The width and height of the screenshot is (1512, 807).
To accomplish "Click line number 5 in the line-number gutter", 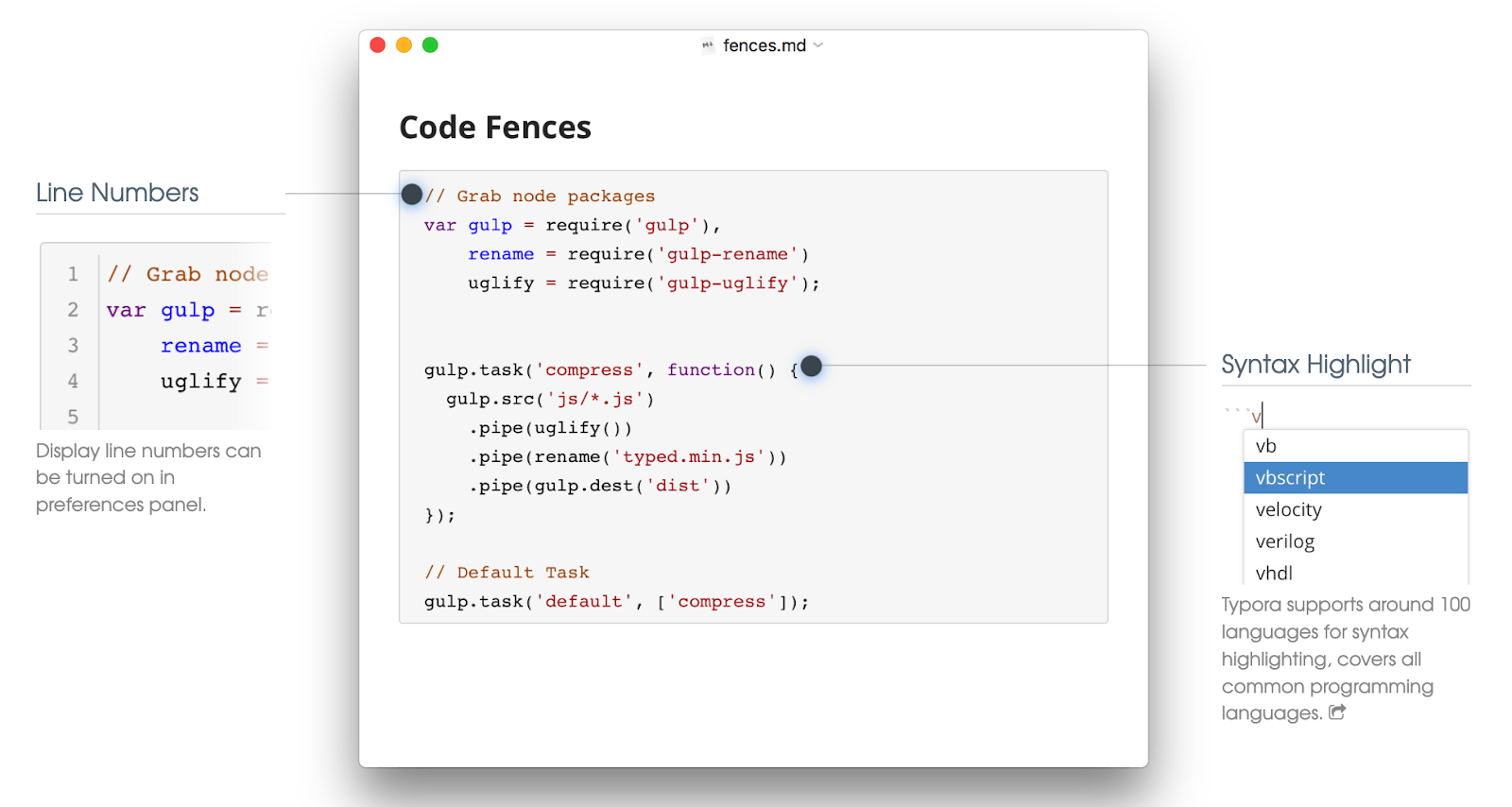I will pyautogui.click(x=73, y=416).
